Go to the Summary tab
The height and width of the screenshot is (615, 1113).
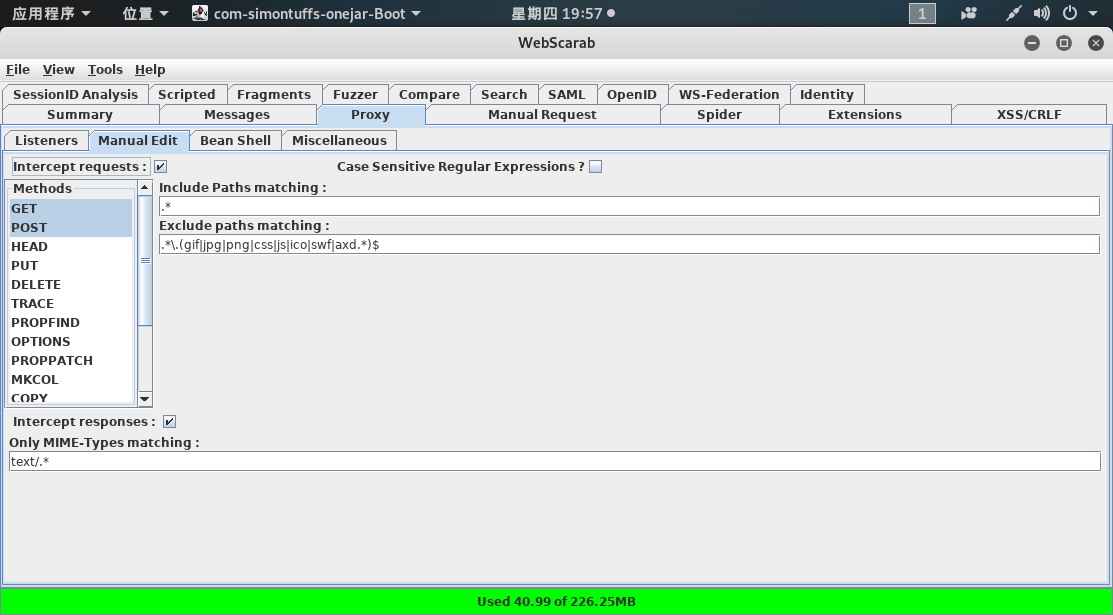[80, 114]
